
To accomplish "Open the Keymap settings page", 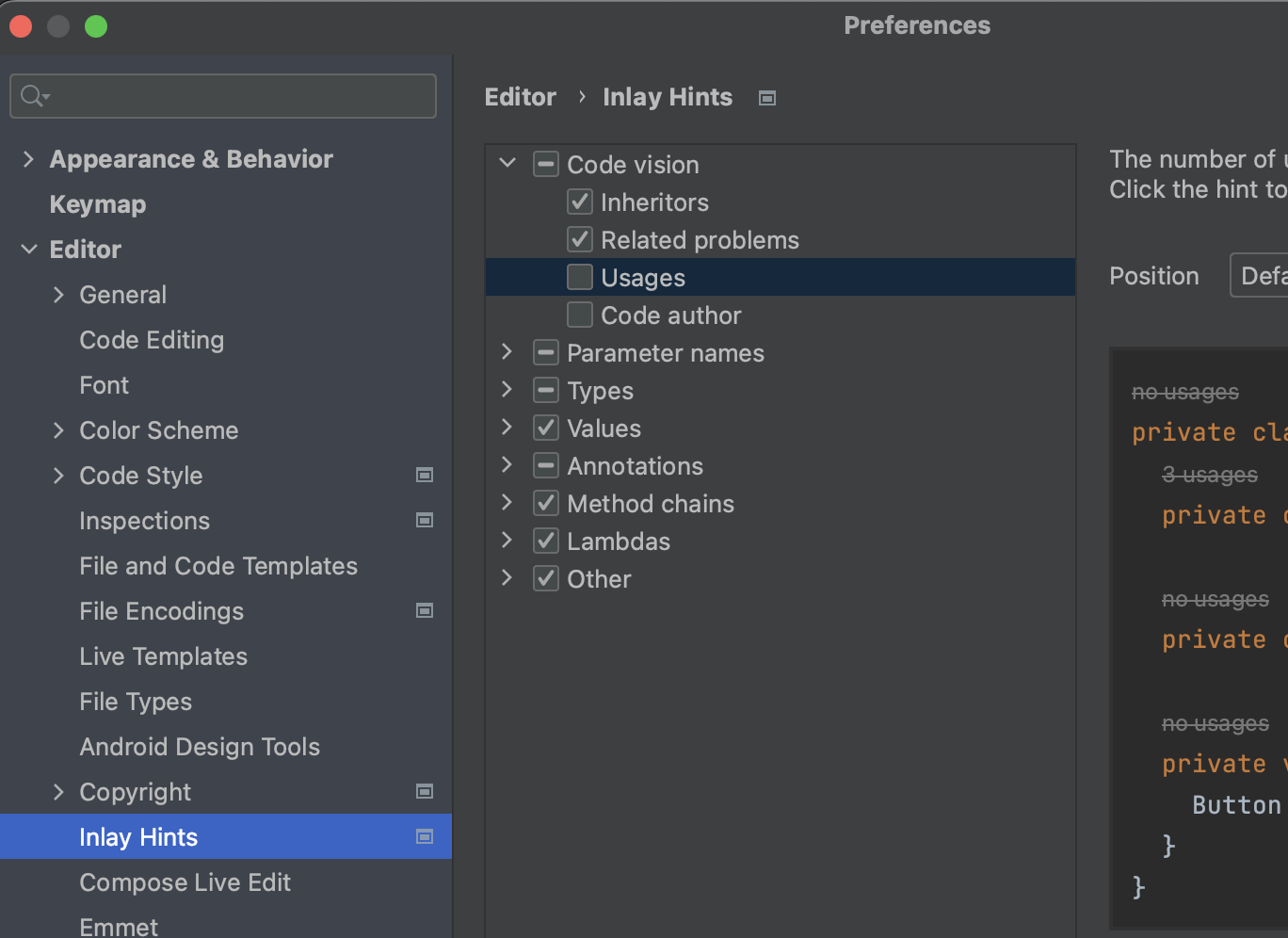I will pyautogui.click(x=98, y=204).
